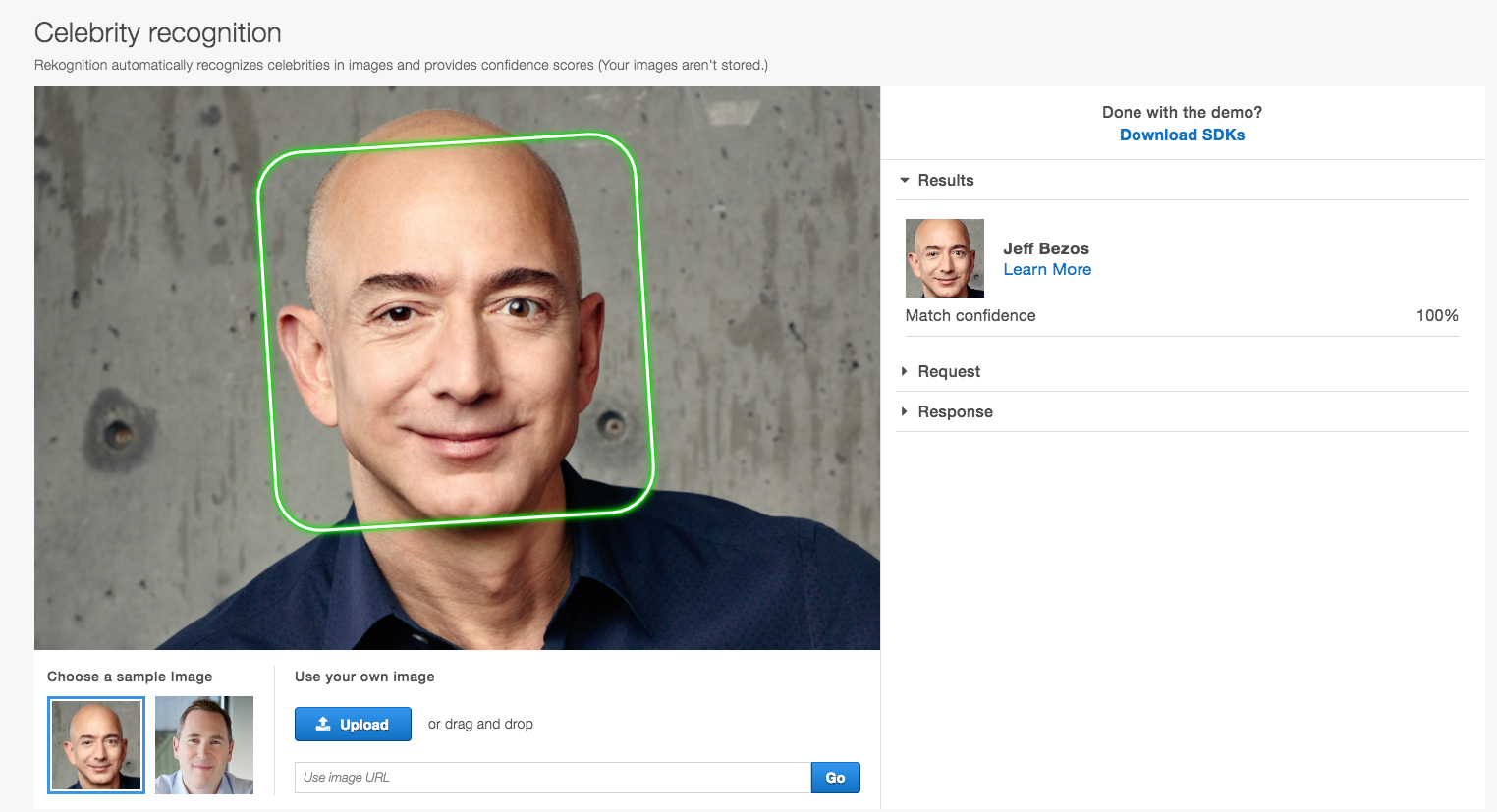Click the large analyzed photo preview
The width and height of the screenshot is (1497, 812).
click(457, 368)
